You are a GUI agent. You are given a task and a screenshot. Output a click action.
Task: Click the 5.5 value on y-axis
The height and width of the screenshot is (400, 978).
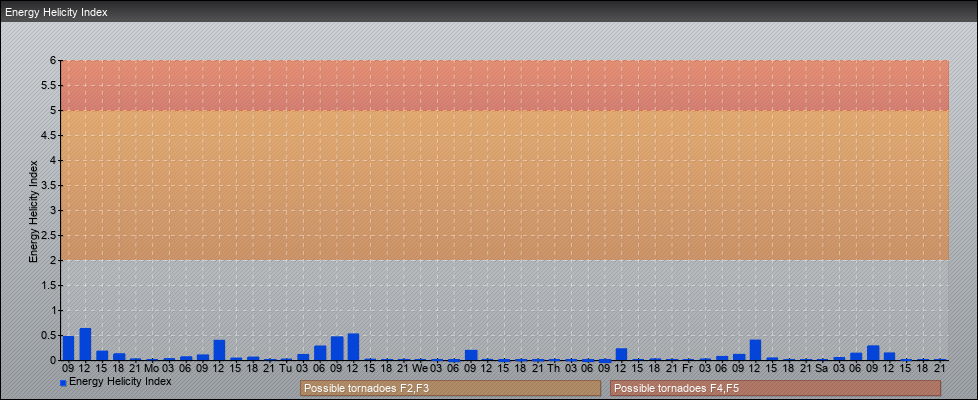[50, 85]
